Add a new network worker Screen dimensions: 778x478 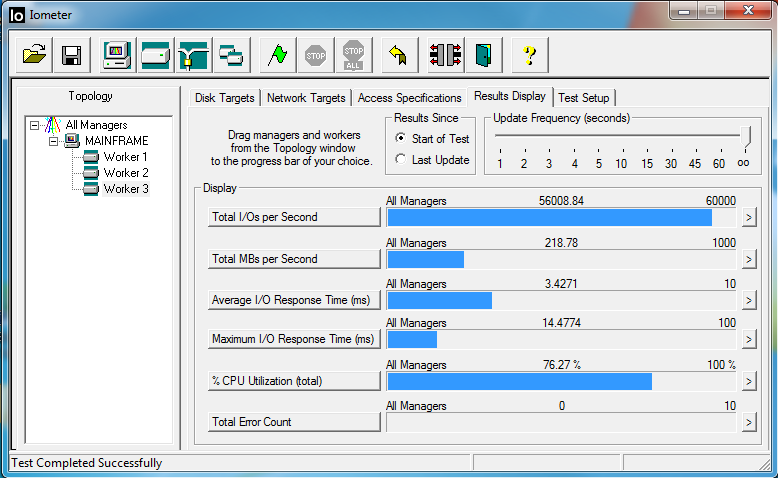[194, 55]
